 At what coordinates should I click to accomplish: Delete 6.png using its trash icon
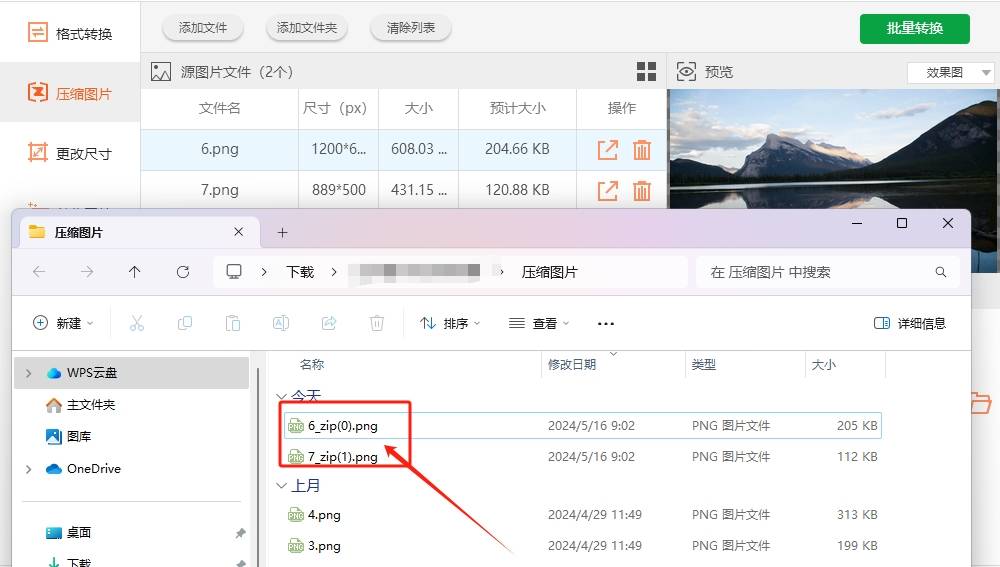tap(642, 150)
